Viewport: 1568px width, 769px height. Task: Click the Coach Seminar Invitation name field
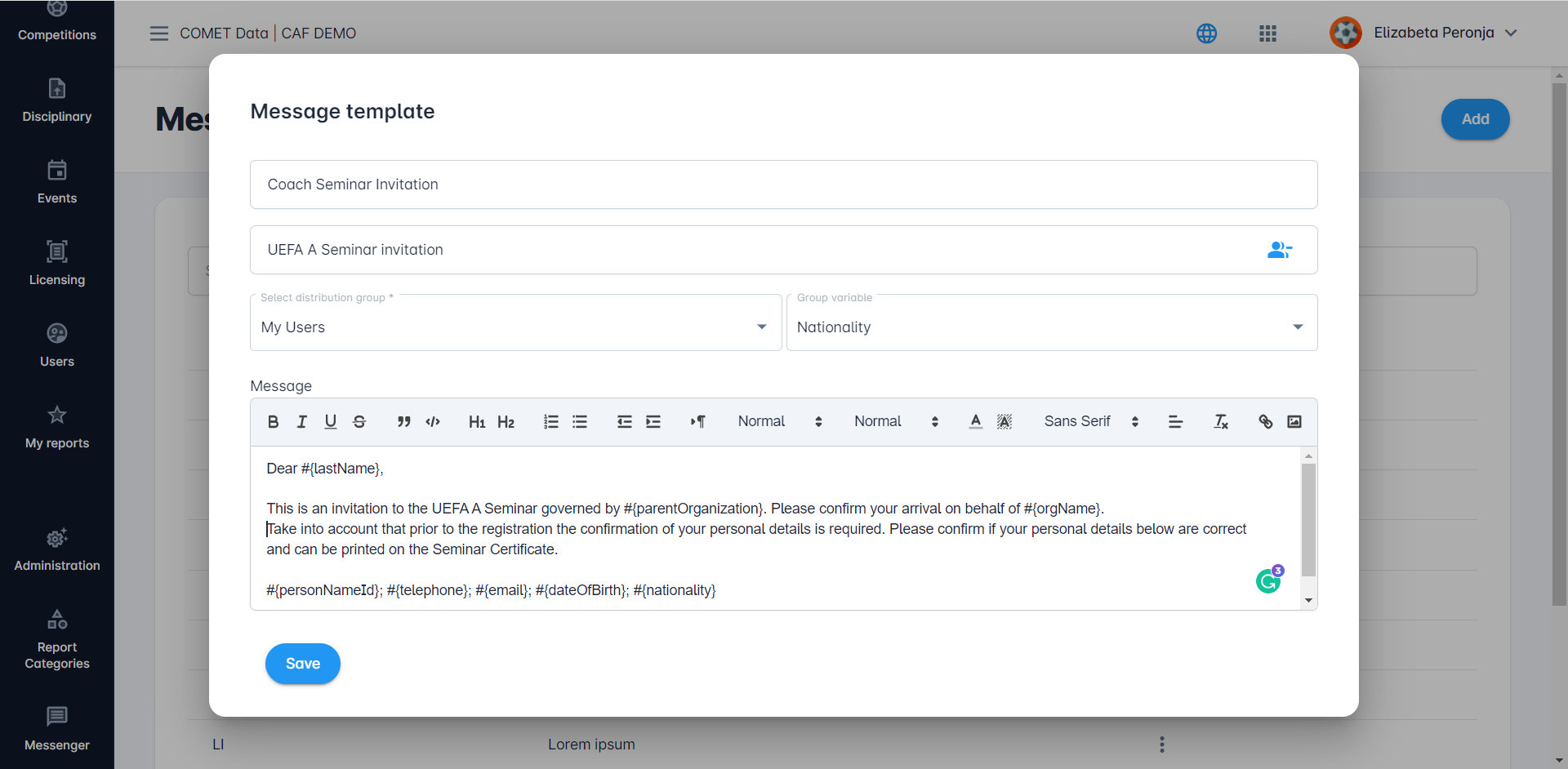click(783, 184)
